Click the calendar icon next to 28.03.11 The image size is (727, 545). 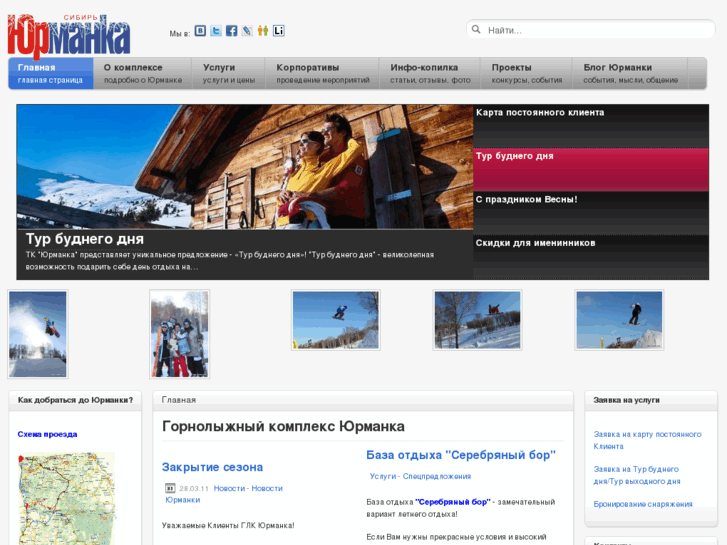click(170, 488)
